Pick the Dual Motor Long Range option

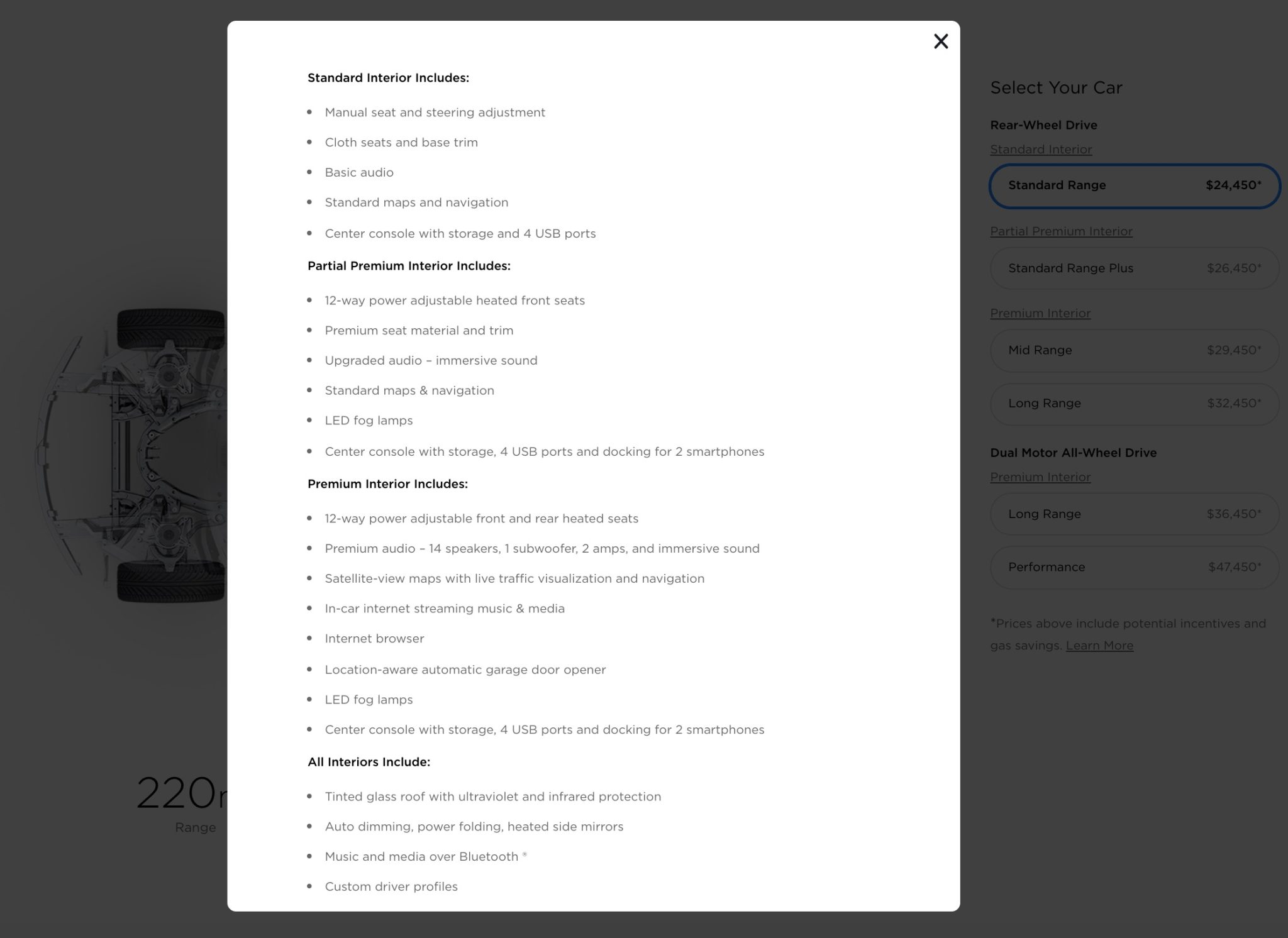pyautogui.click(x=1135, y=514)
